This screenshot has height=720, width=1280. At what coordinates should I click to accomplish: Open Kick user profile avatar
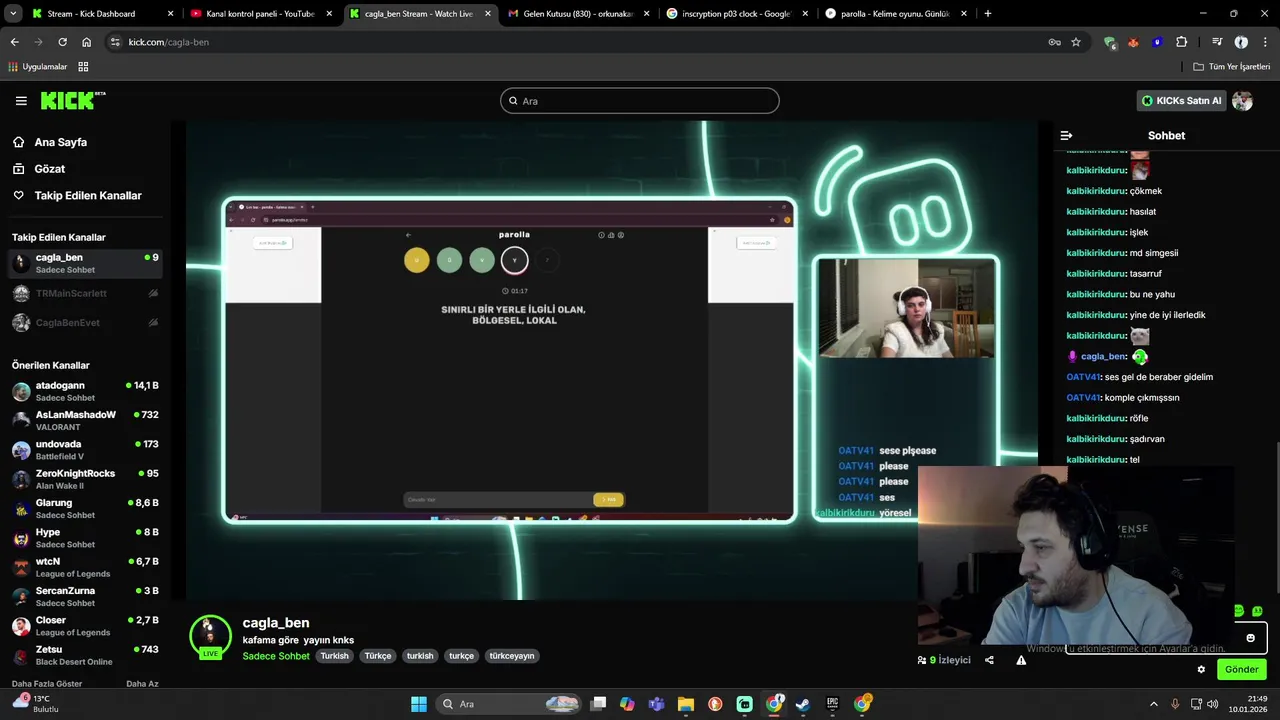[x=1242, y=101]
